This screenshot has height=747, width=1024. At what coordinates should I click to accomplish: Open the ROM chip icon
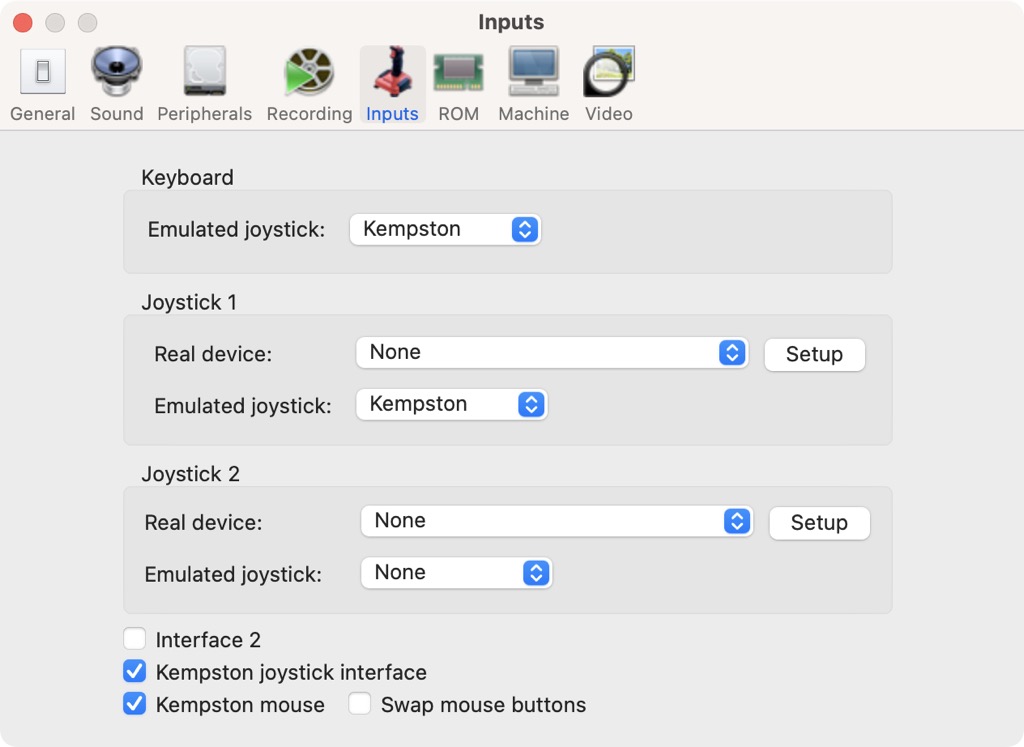[458, 73]
